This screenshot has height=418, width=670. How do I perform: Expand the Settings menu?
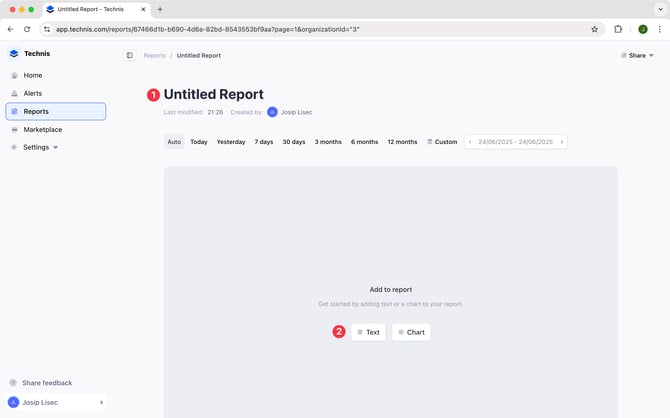(x=40, y=147)
